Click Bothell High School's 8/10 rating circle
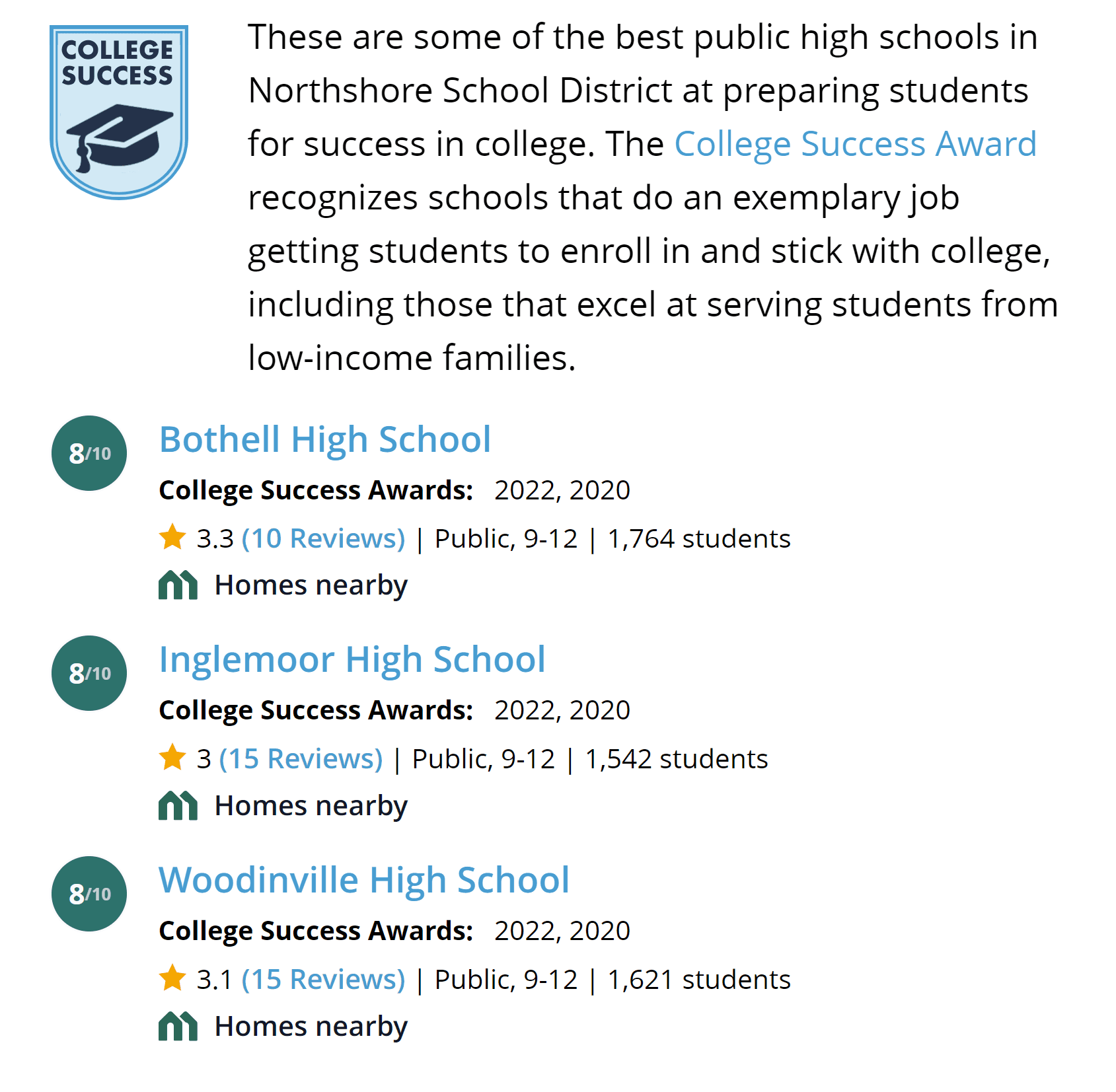 [88, 453]
